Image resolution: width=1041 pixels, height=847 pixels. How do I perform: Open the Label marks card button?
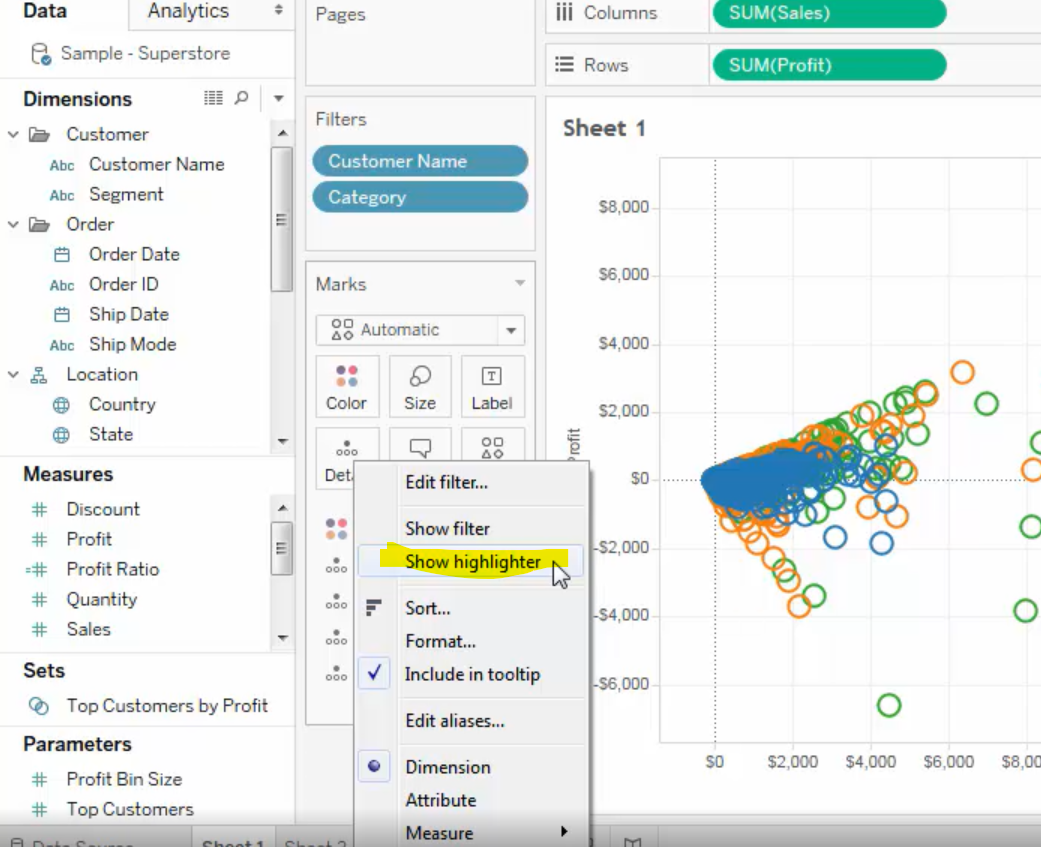(x=492, y=386)
